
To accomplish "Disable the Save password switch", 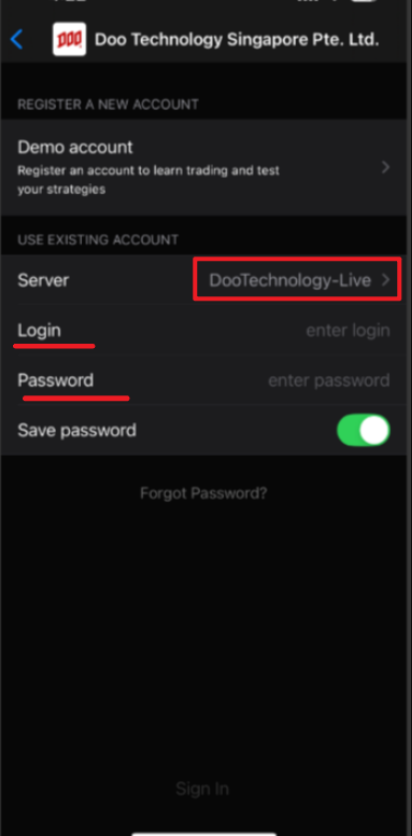I will (363, 430).
